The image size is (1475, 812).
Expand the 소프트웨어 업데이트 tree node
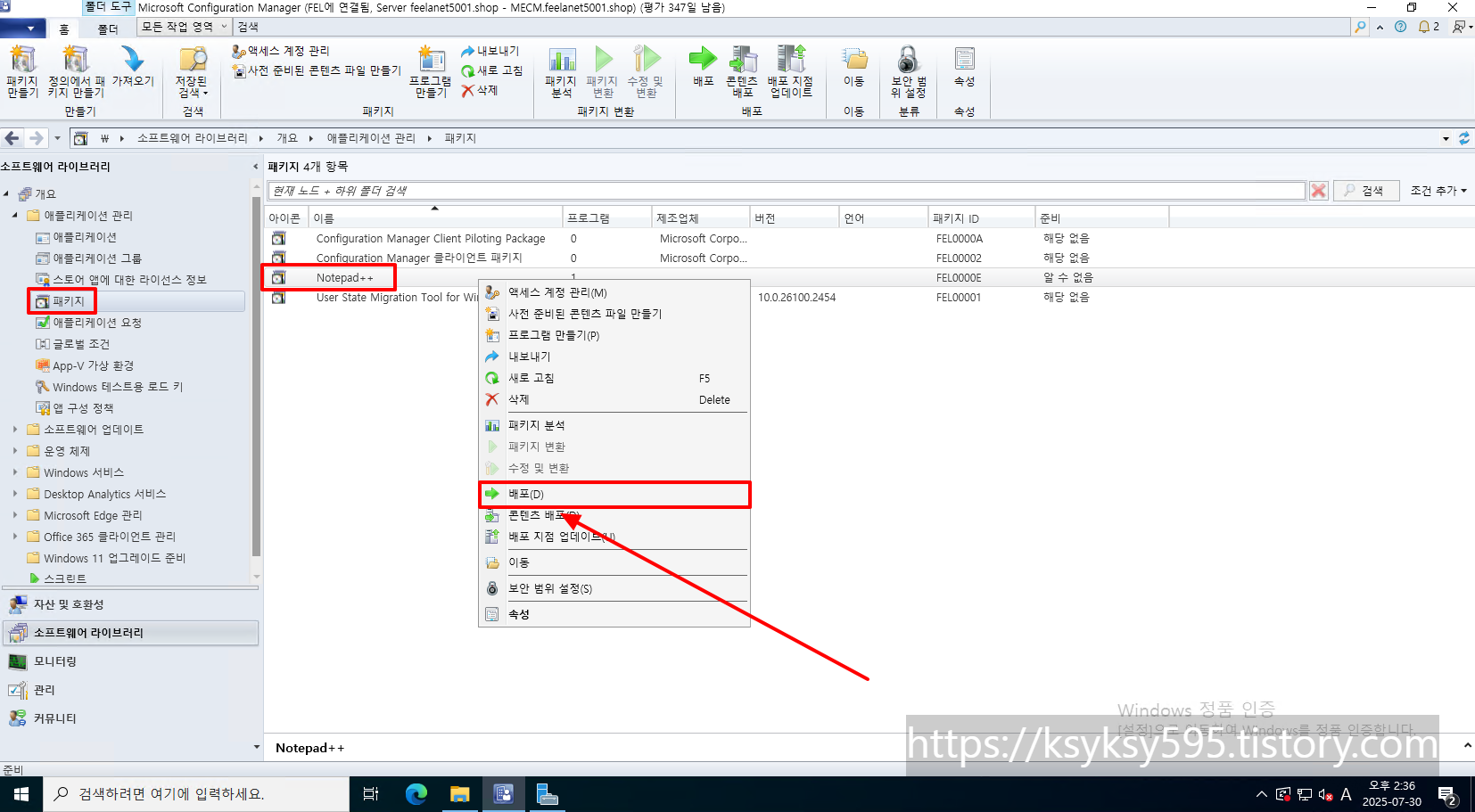click(15, 429)
